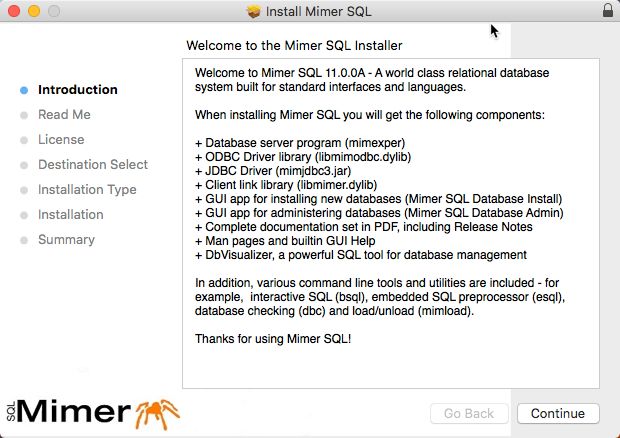The width and height of the screenshot is (620, 438).
Task: Select the License step
Action: [x=61, y=140]
